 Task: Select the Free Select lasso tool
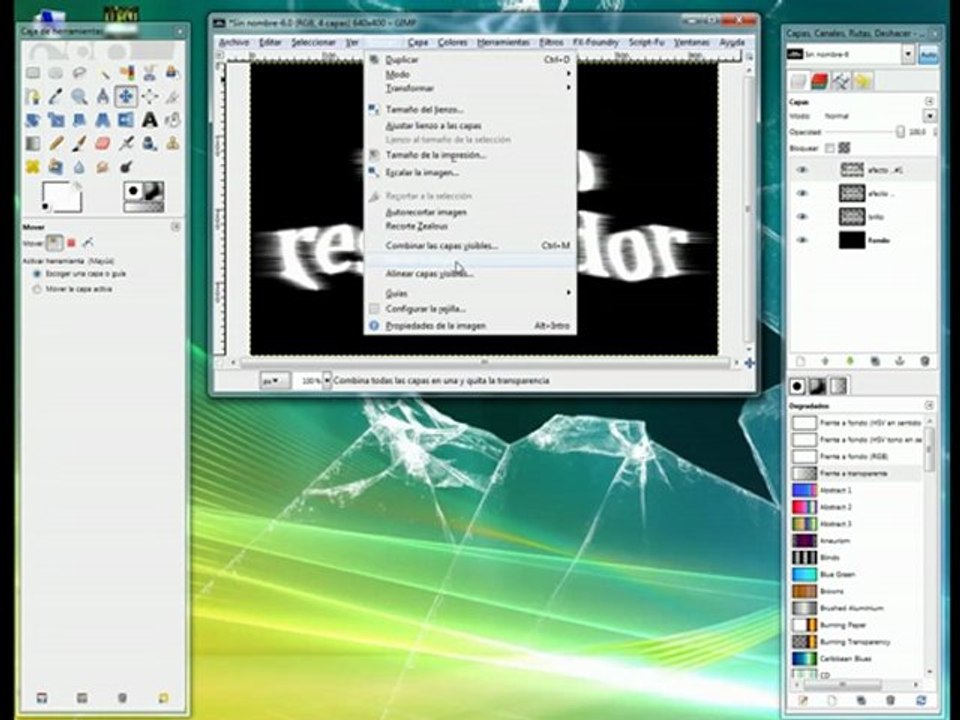click(x=79, y=73)
